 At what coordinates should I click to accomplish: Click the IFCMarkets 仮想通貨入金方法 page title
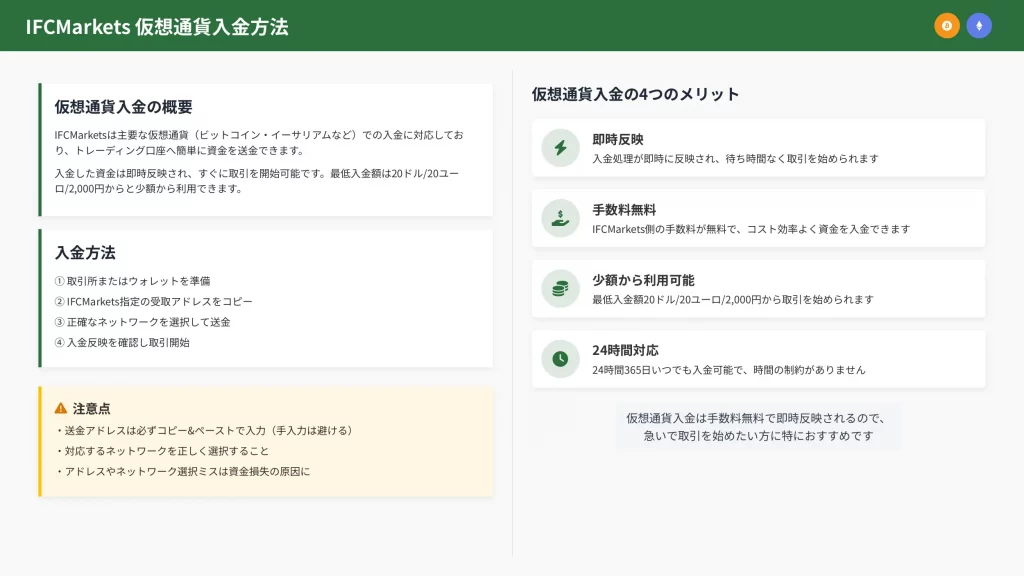pos(157,27)
